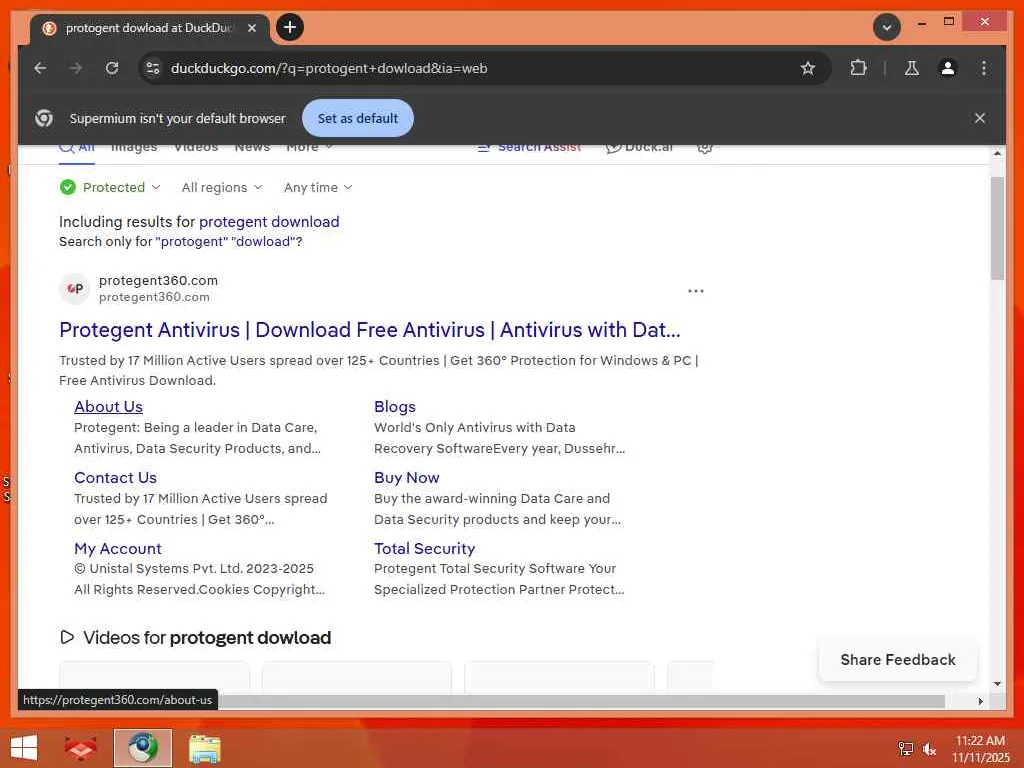1024x768 pixels.
Task: Click the muted volume tray icon
Action: (x=930, y=749)
